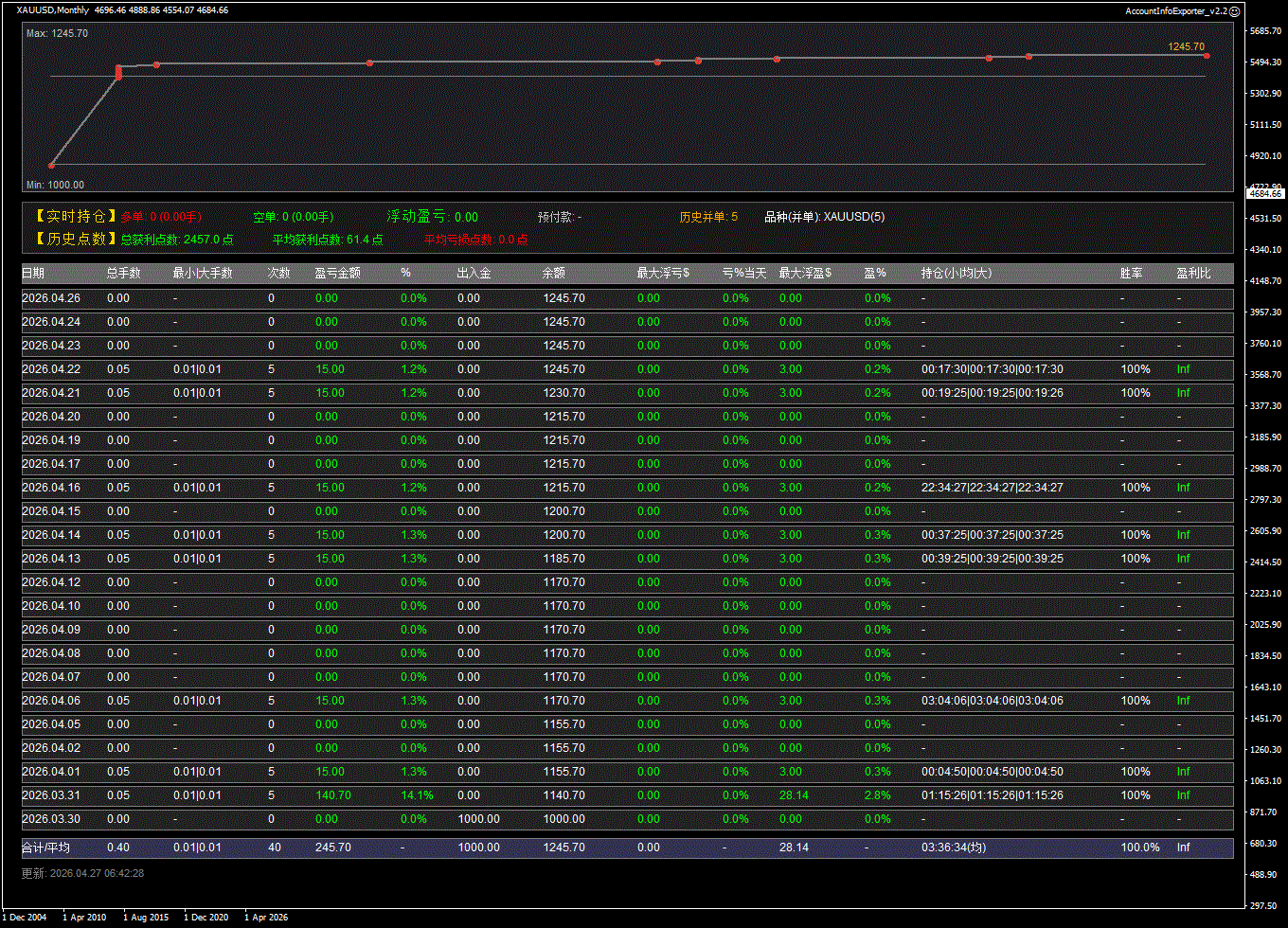Screen dimensions: 1288x928
Task: Click the 1000.00 deposit value in the 2026.03.30 row
Action: click(x=478, y=819)
